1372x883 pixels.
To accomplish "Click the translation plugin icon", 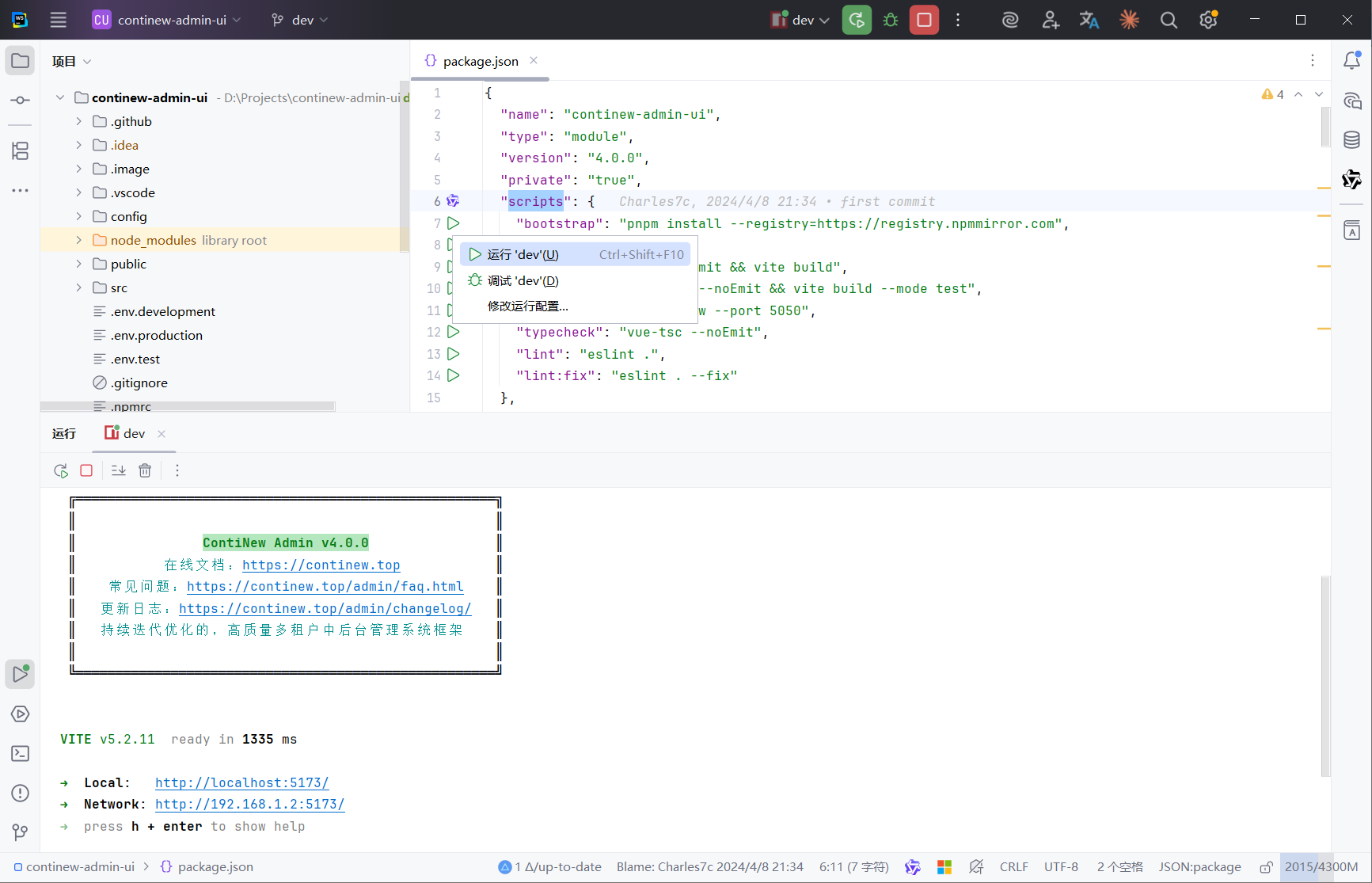I will [x=1089, y=20].
